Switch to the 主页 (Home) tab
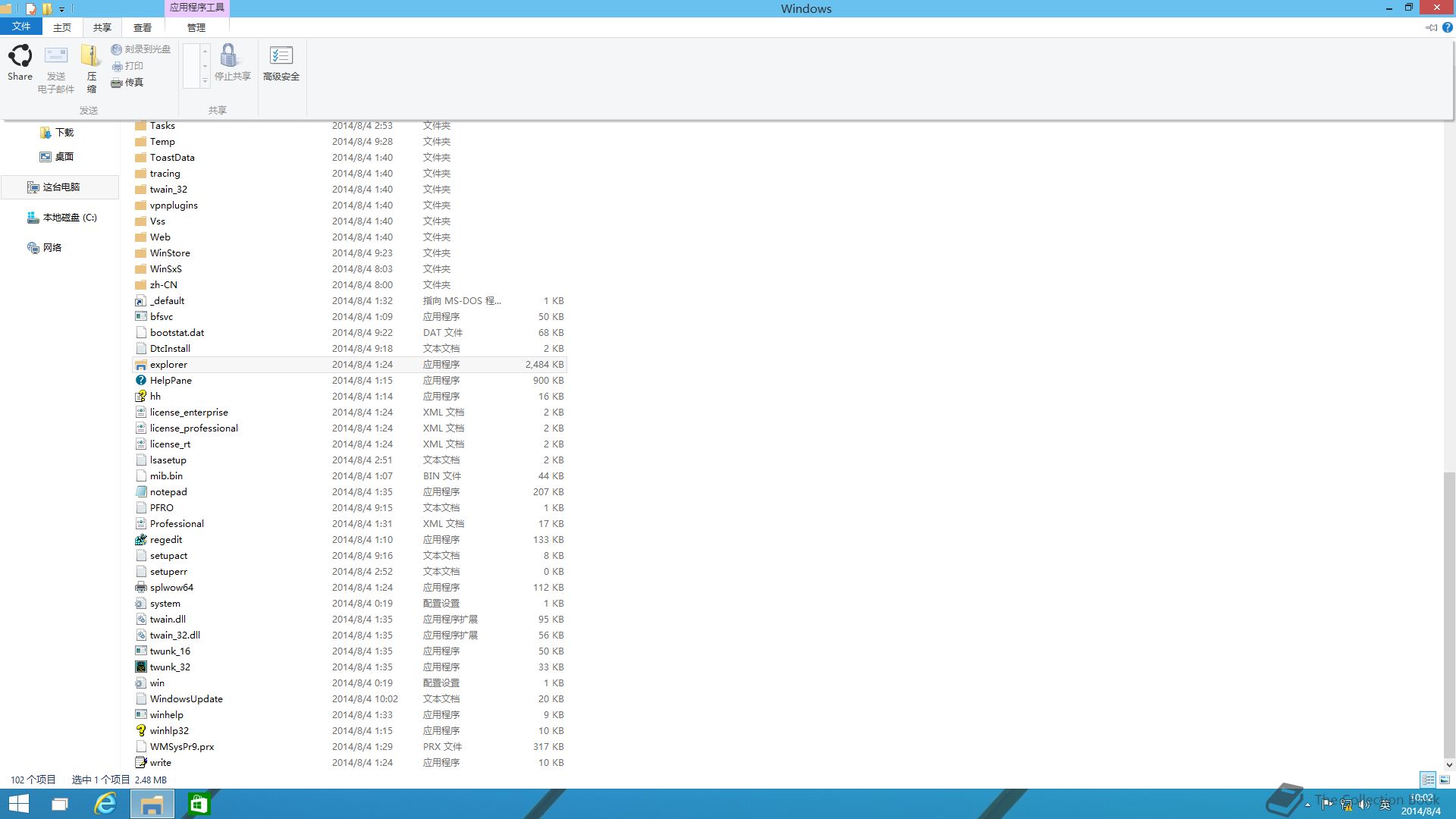Viewport: 1456px width, 819px height. point(62,27)
